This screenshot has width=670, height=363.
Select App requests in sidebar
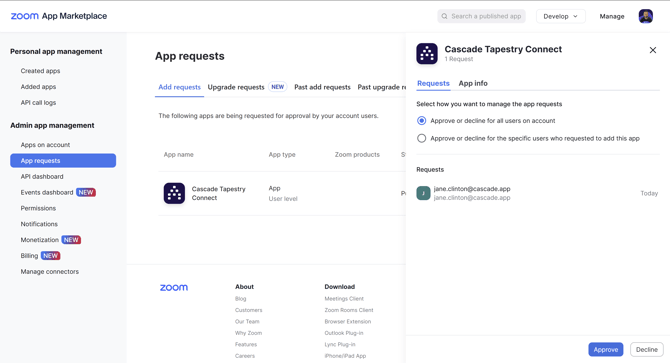coord(63,161)
